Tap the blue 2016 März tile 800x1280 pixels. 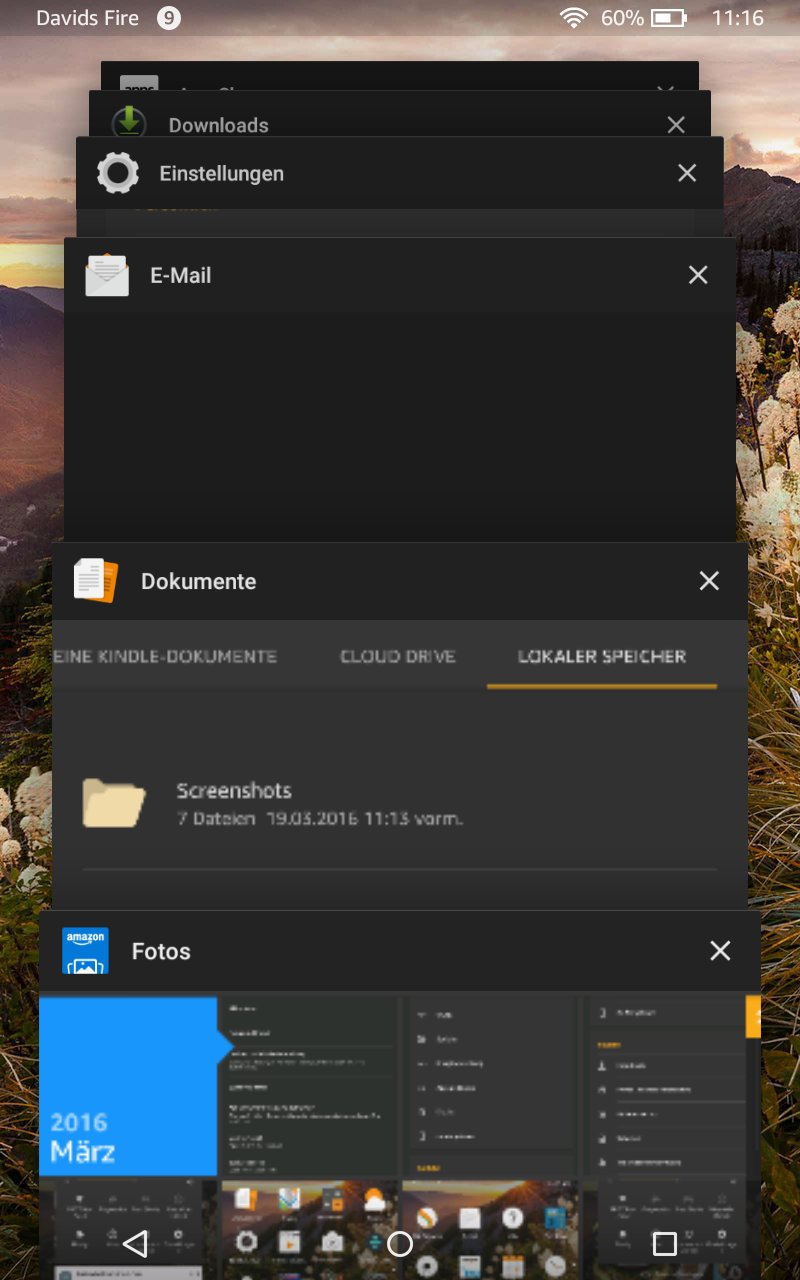point(128,1086)
